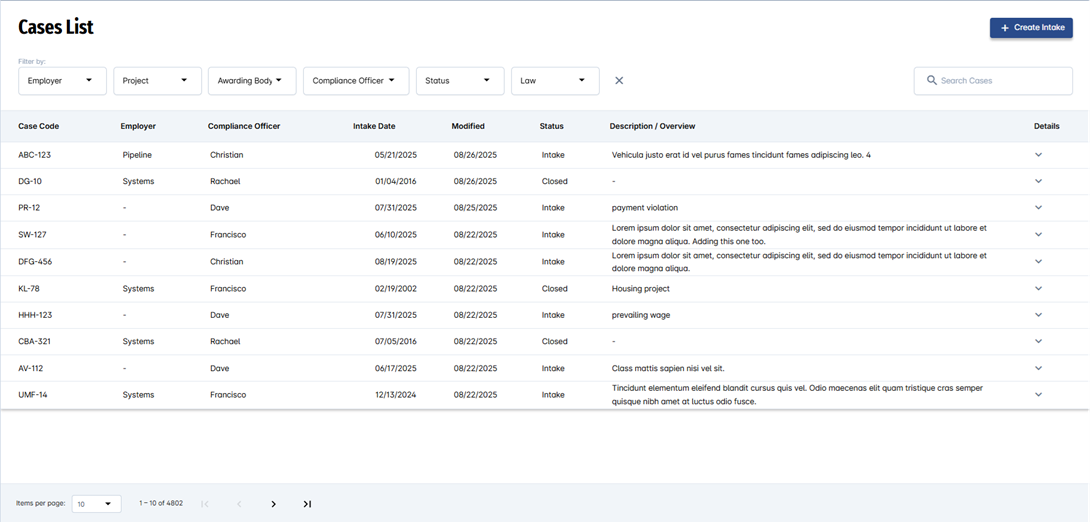This screenshot has height=522, width=1090.
Task: Click case code AV-112
Action: [x=31, y=368]
